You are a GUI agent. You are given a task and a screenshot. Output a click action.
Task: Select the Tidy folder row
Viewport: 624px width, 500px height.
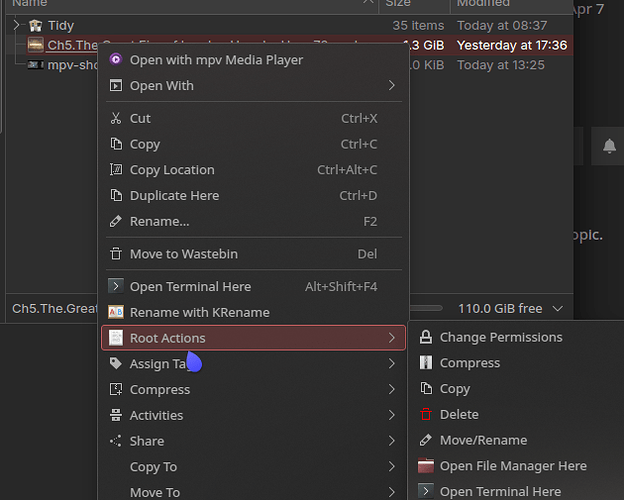click(x=289, y=25)
